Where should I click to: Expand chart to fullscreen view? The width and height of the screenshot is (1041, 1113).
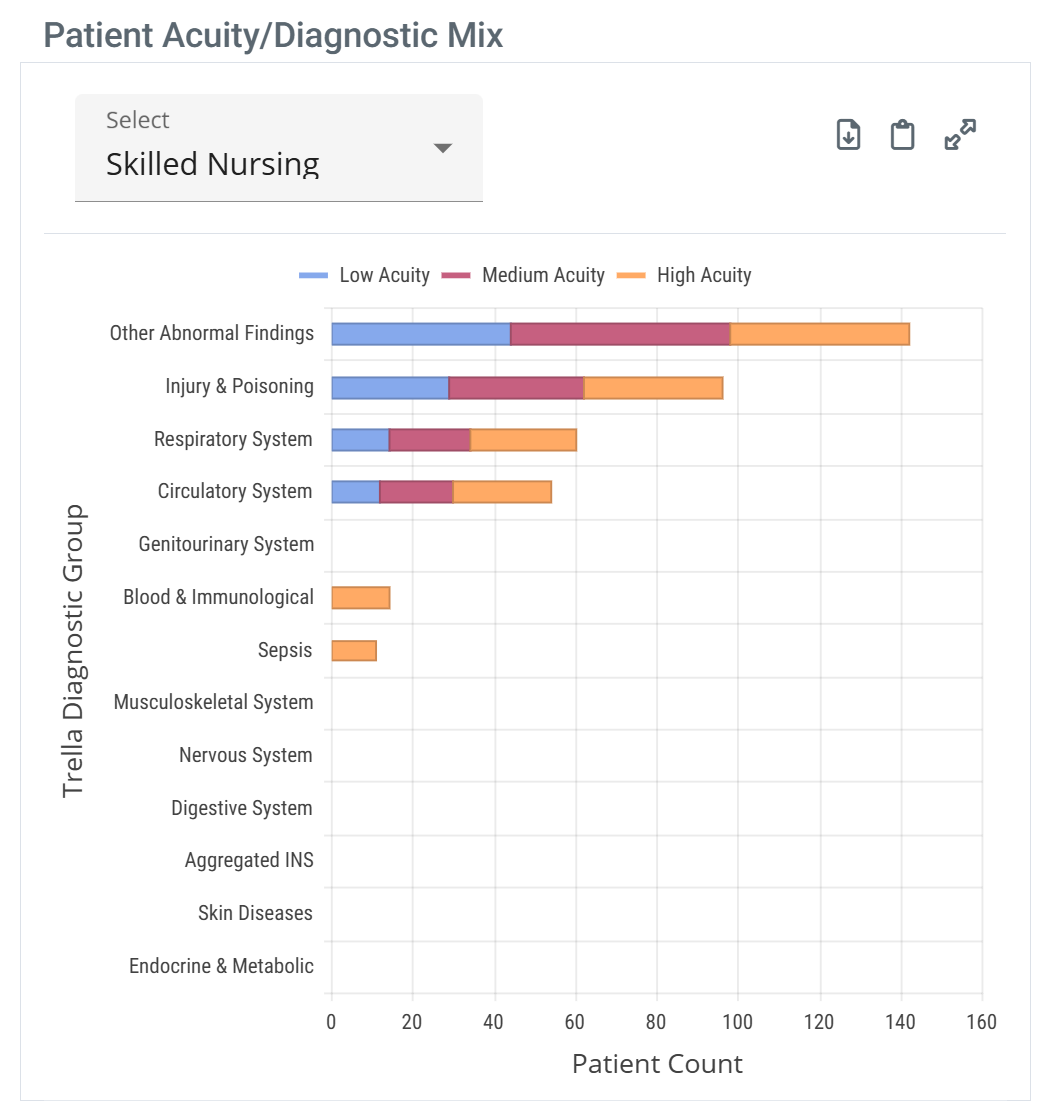[x=960, y=134]
